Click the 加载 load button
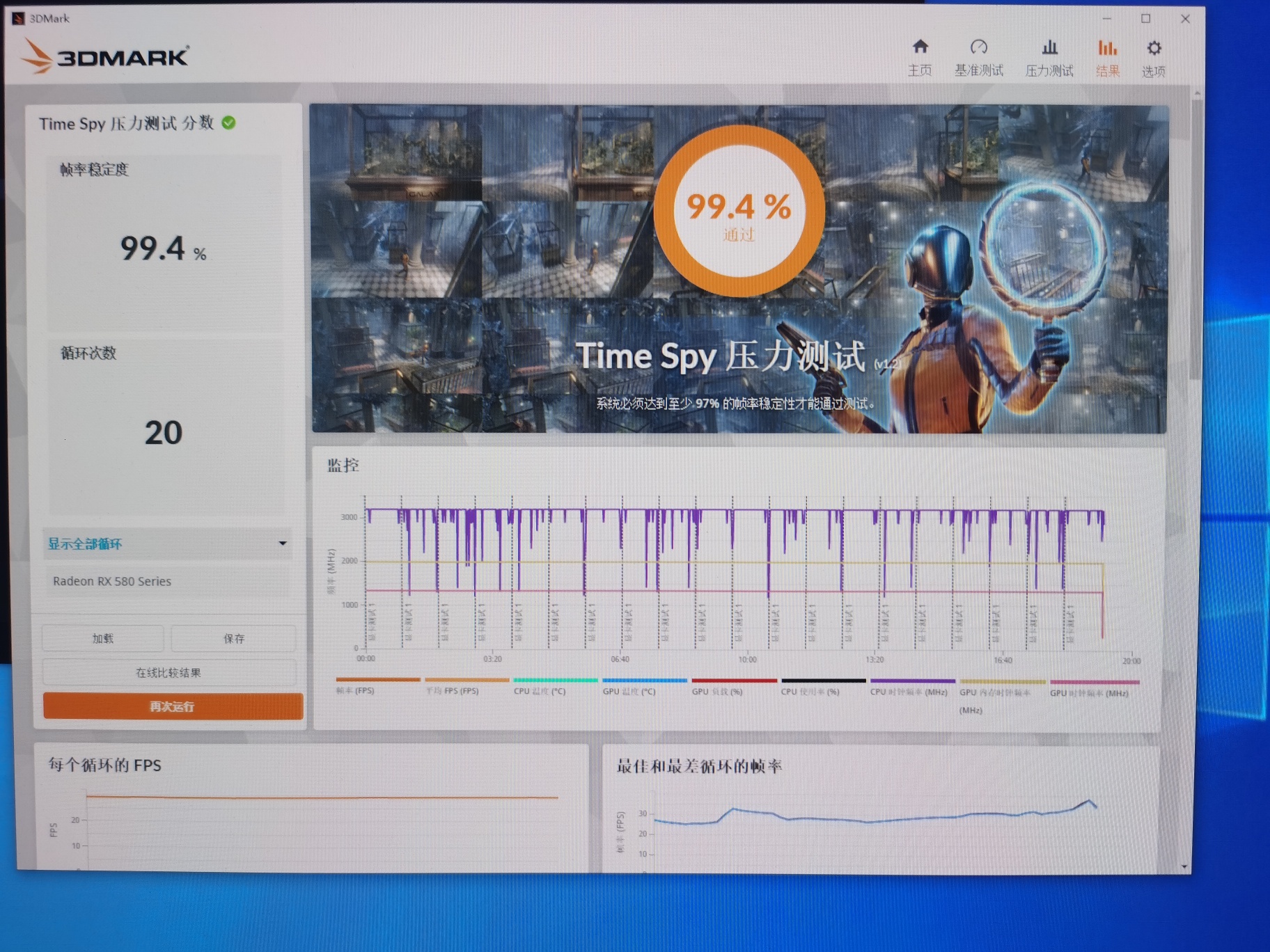The image size is (1270, 952). [x=103, y=638]
